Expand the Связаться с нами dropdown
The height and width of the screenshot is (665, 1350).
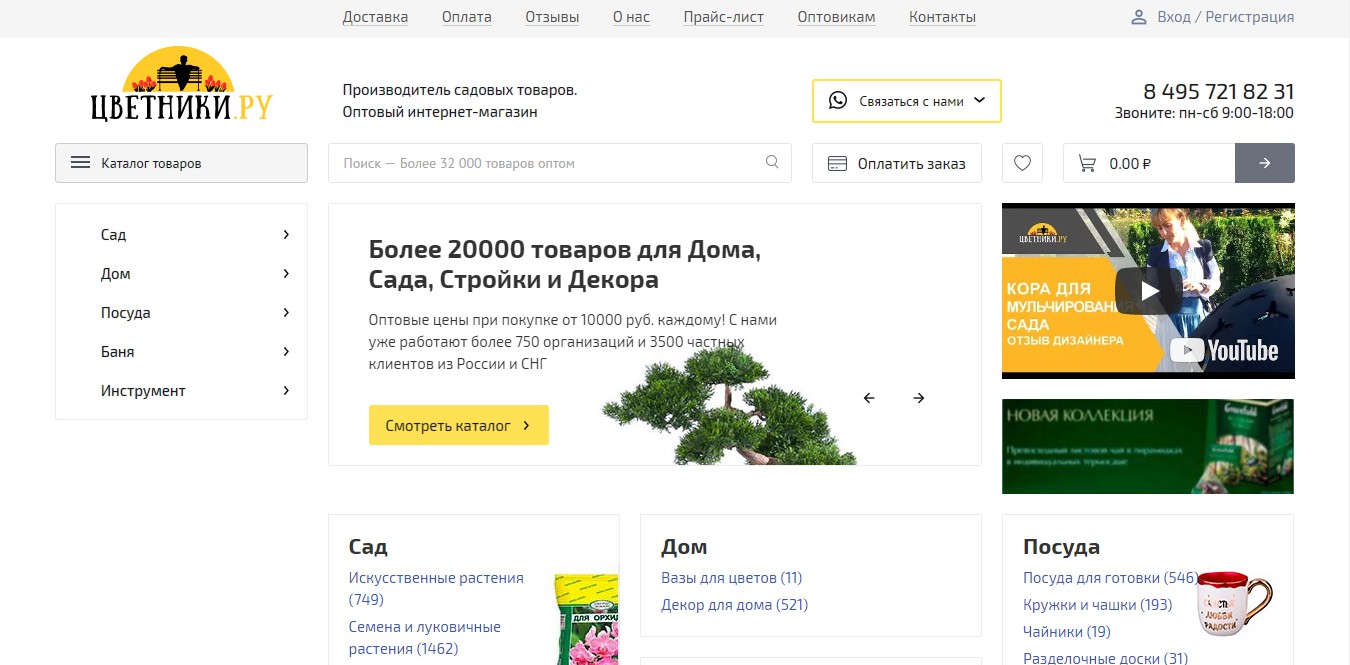tap(906, 101)
